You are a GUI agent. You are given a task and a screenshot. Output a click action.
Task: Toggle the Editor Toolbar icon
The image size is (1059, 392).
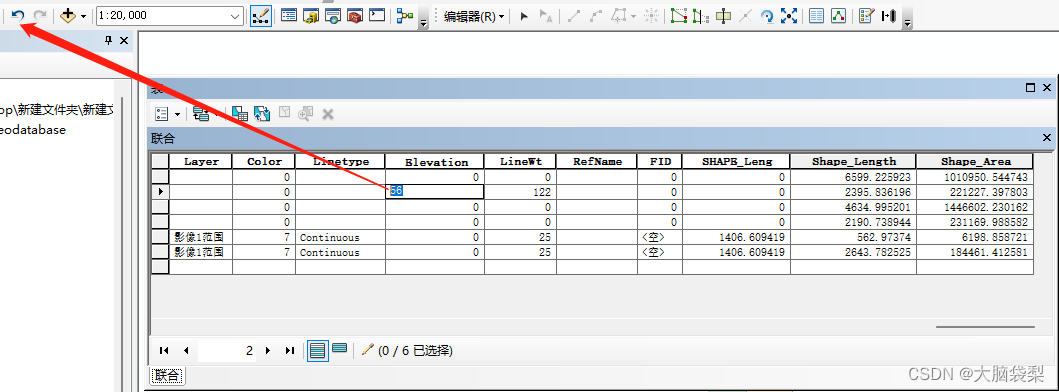pos(261,16)
